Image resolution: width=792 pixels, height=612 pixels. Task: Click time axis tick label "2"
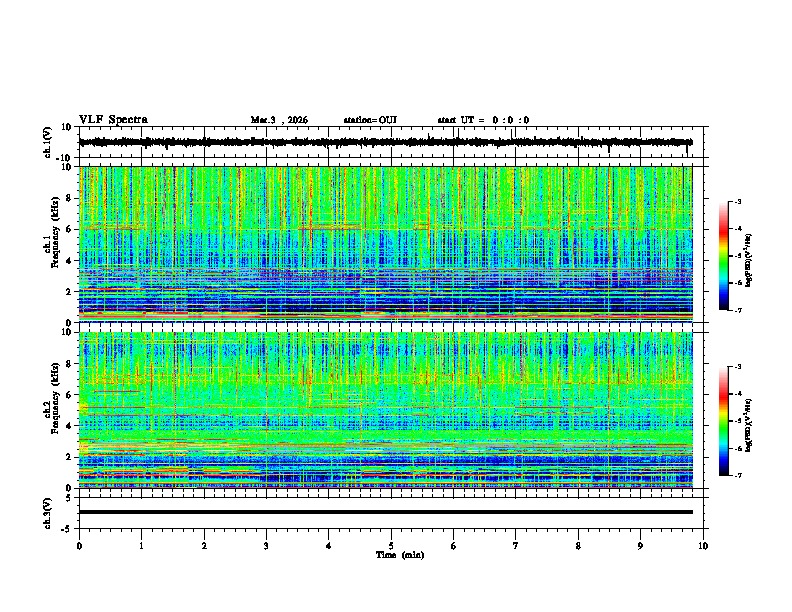click(x=204, y=546)
